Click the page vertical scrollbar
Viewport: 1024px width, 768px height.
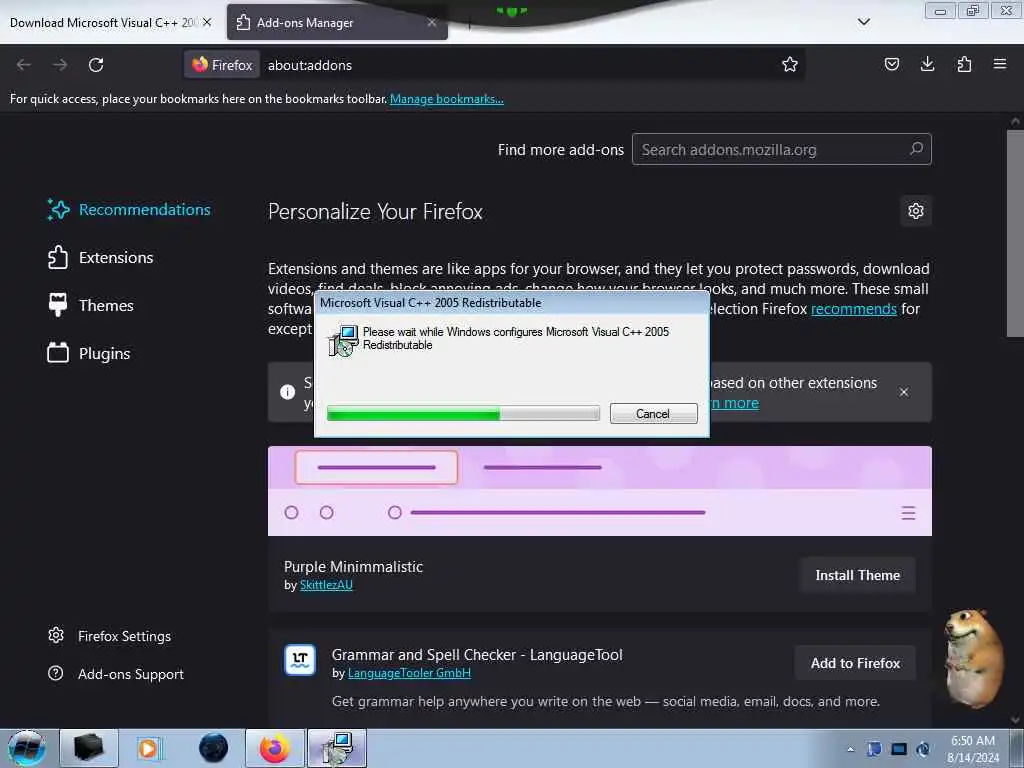tap(1015, 233)
